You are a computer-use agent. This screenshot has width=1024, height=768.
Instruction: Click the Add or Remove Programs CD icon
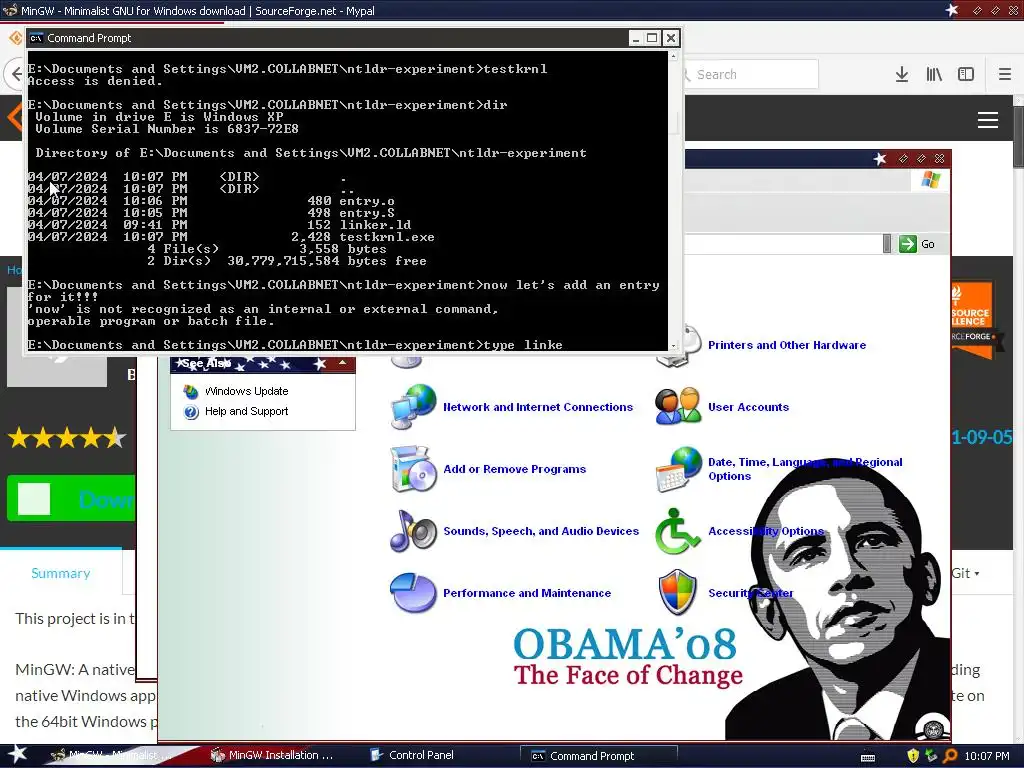413,469
